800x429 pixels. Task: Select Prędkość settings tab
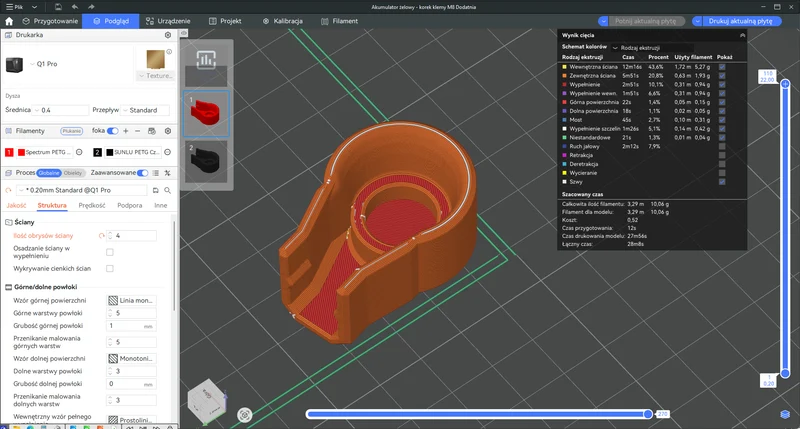tap(92, 206)
